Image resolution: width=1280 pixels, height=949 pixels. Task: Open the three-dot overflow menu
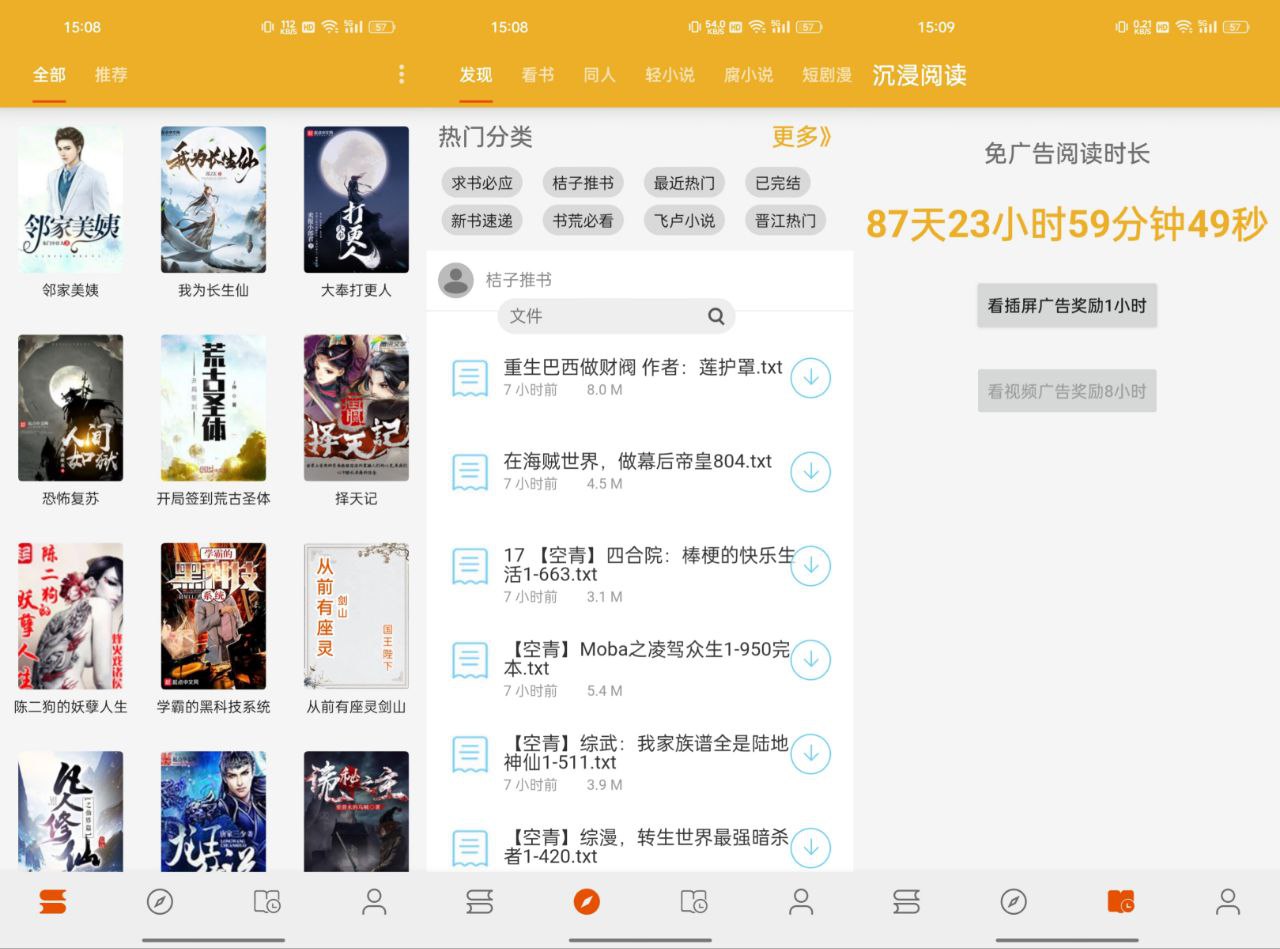click(401, 74)
